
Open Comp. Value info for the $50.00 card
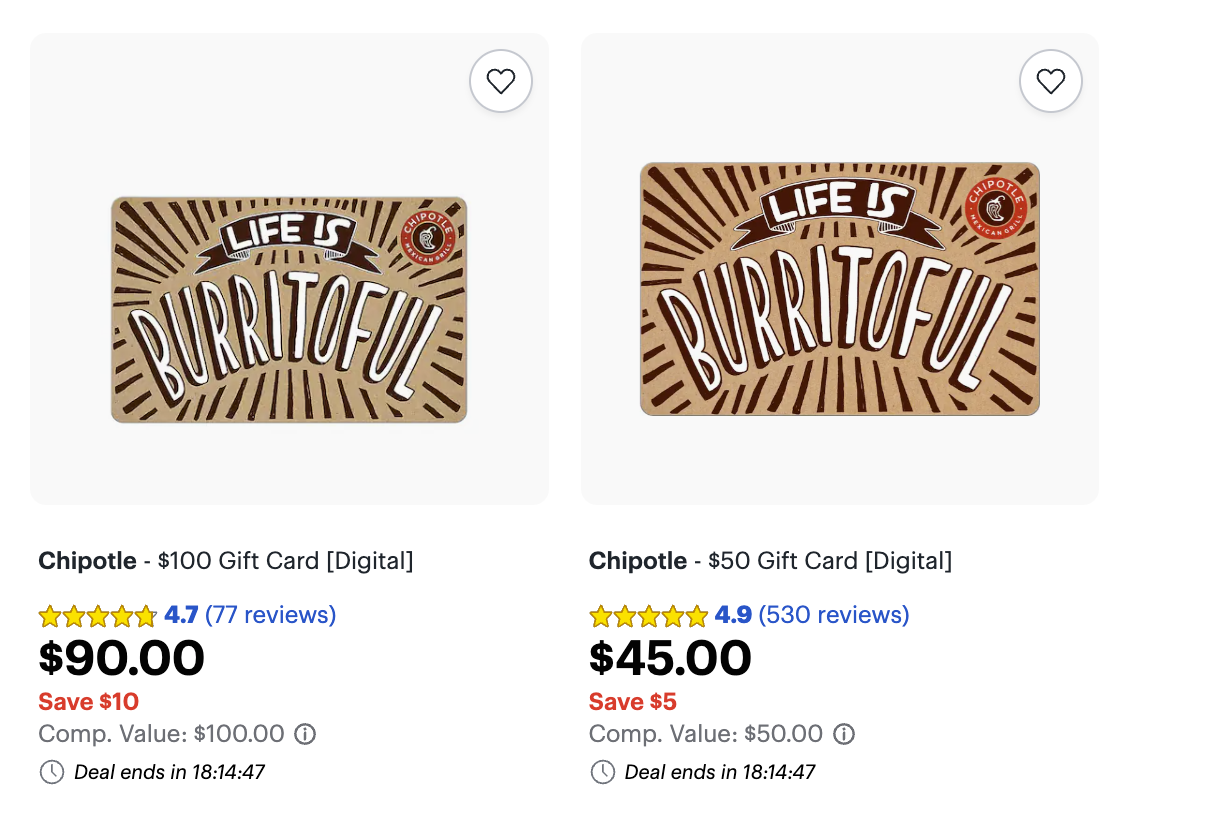844,734
